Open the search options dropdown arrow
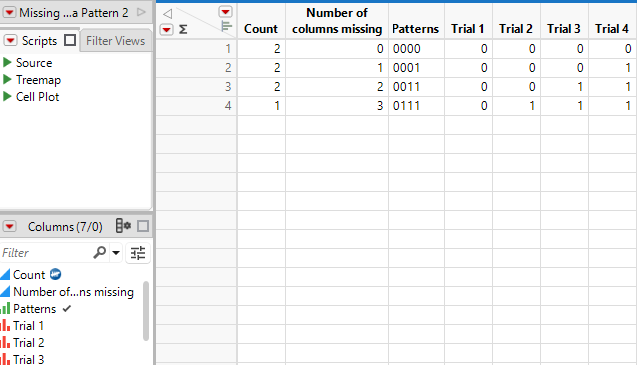Screen dimensions: 637x365 tap(116, 253)
